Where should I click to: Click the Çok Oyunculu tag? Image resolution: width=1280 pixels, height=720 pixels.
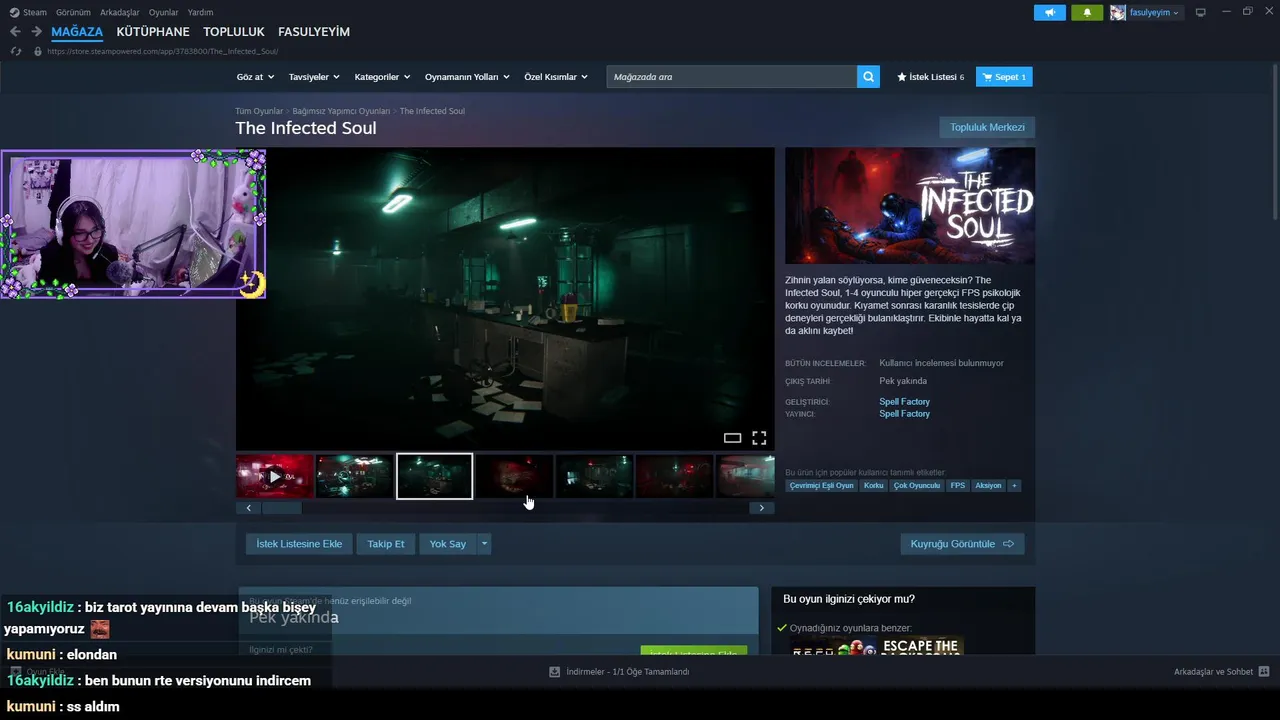(x=917, y=485)
